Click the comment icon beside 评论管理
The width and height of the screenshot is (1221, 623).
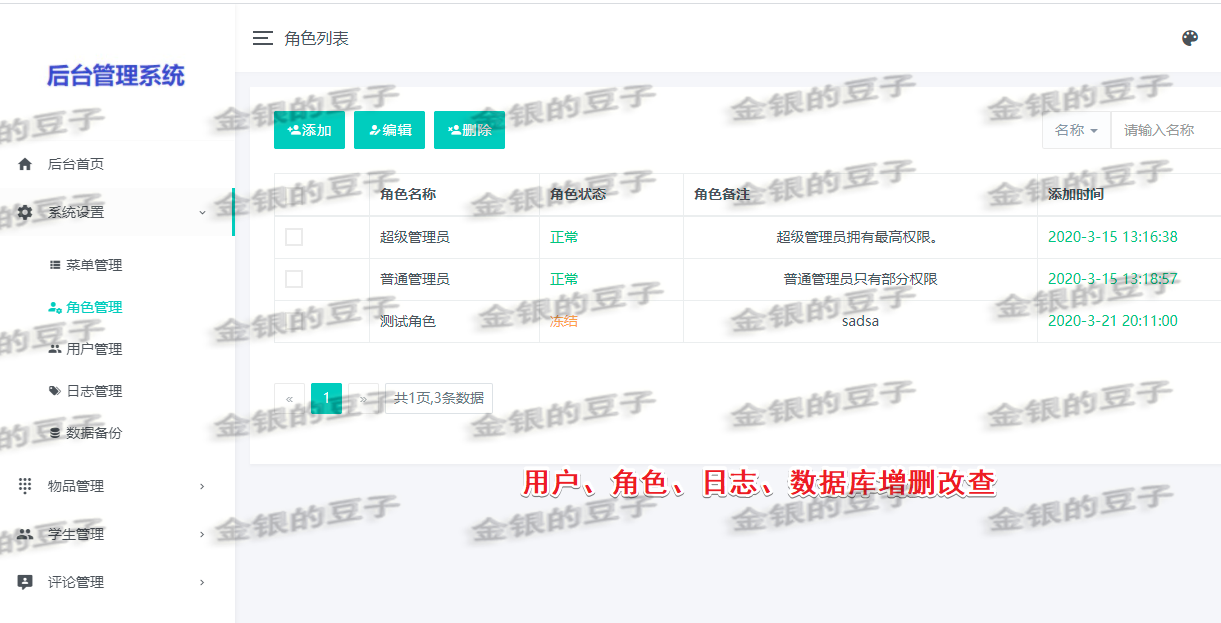click(x=25, y=582)
